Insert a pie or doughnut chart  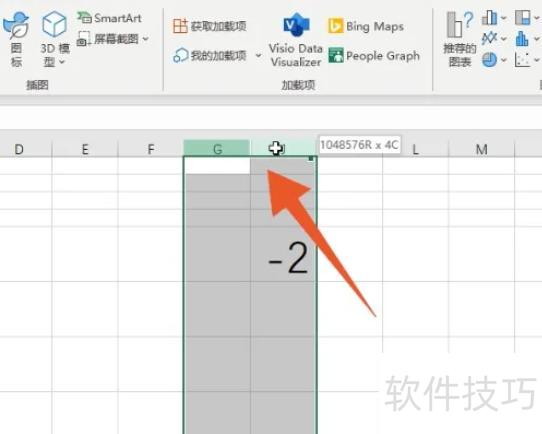(489, 59)
